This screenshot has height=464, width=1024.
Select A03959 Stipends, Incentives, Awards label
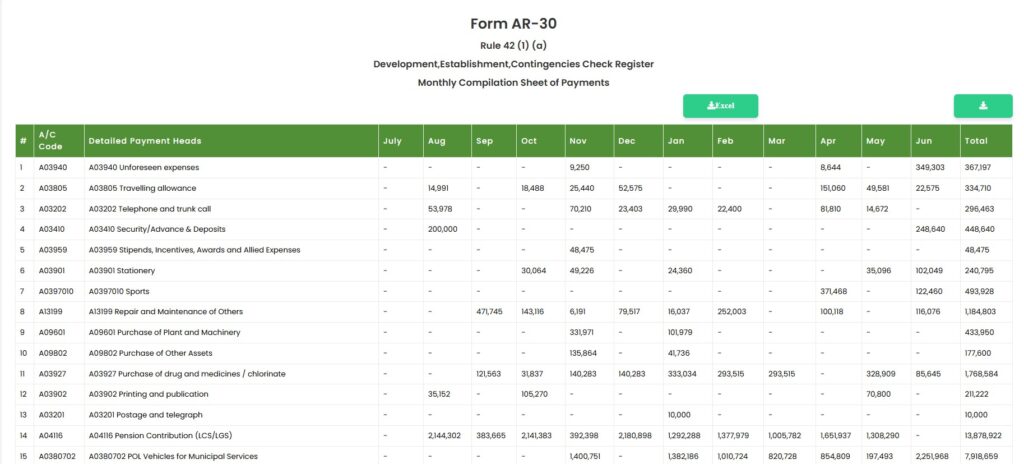tap(195, 250)
